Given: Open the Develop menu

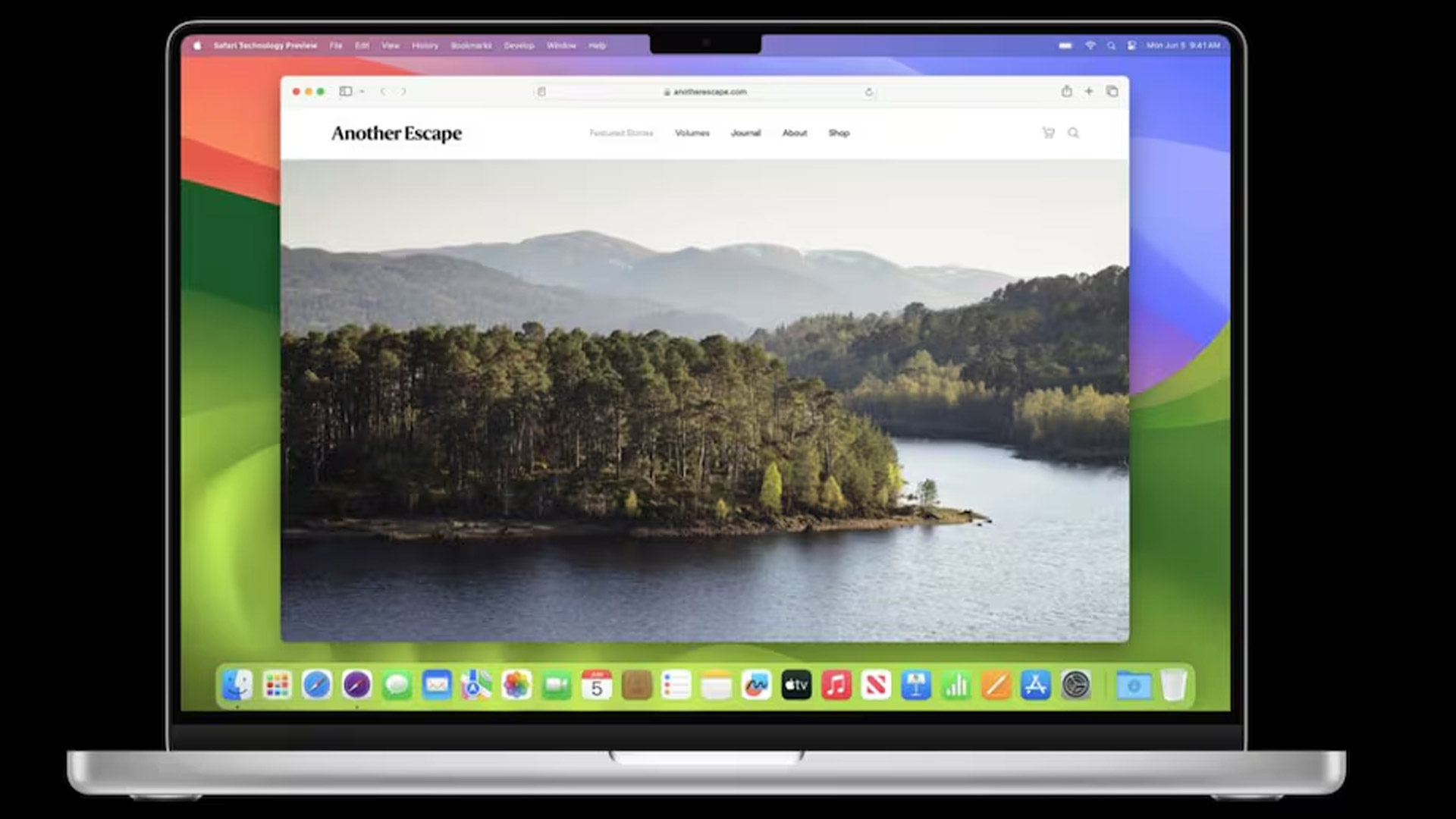Looking at the screenshot, I should [x=519, y=45].
